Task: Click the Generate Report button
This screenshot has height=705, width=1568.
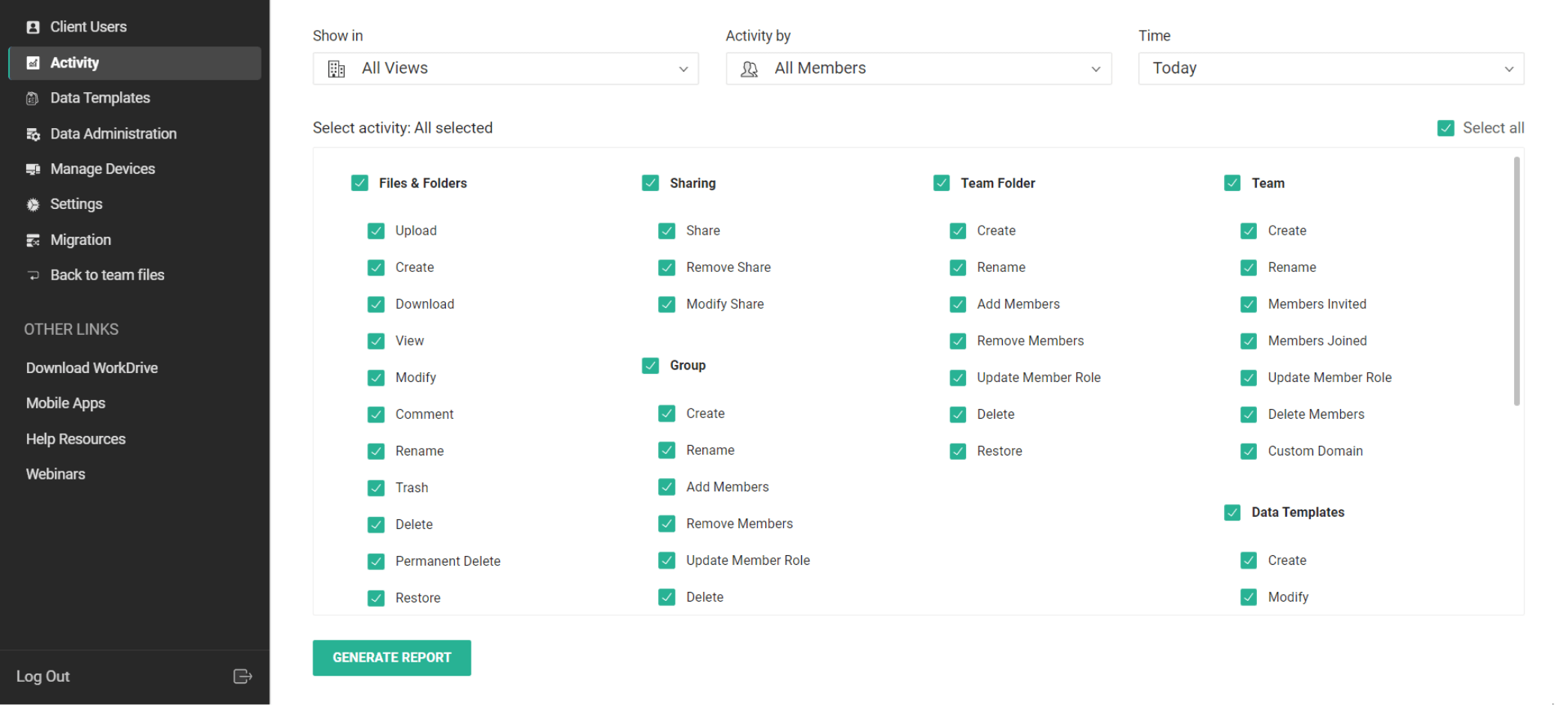Action: (392, 658)
